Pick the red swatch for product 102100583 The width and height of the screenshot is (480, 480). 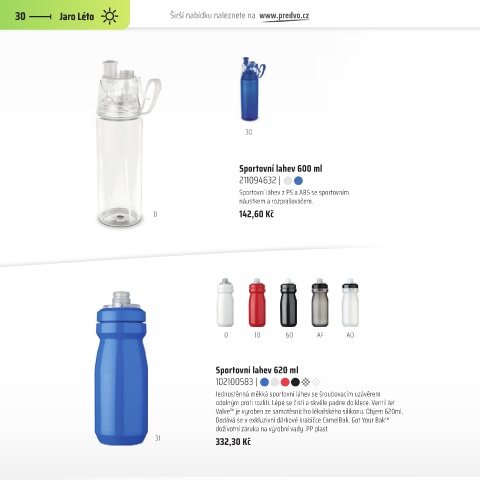click(x=285, y=382)
